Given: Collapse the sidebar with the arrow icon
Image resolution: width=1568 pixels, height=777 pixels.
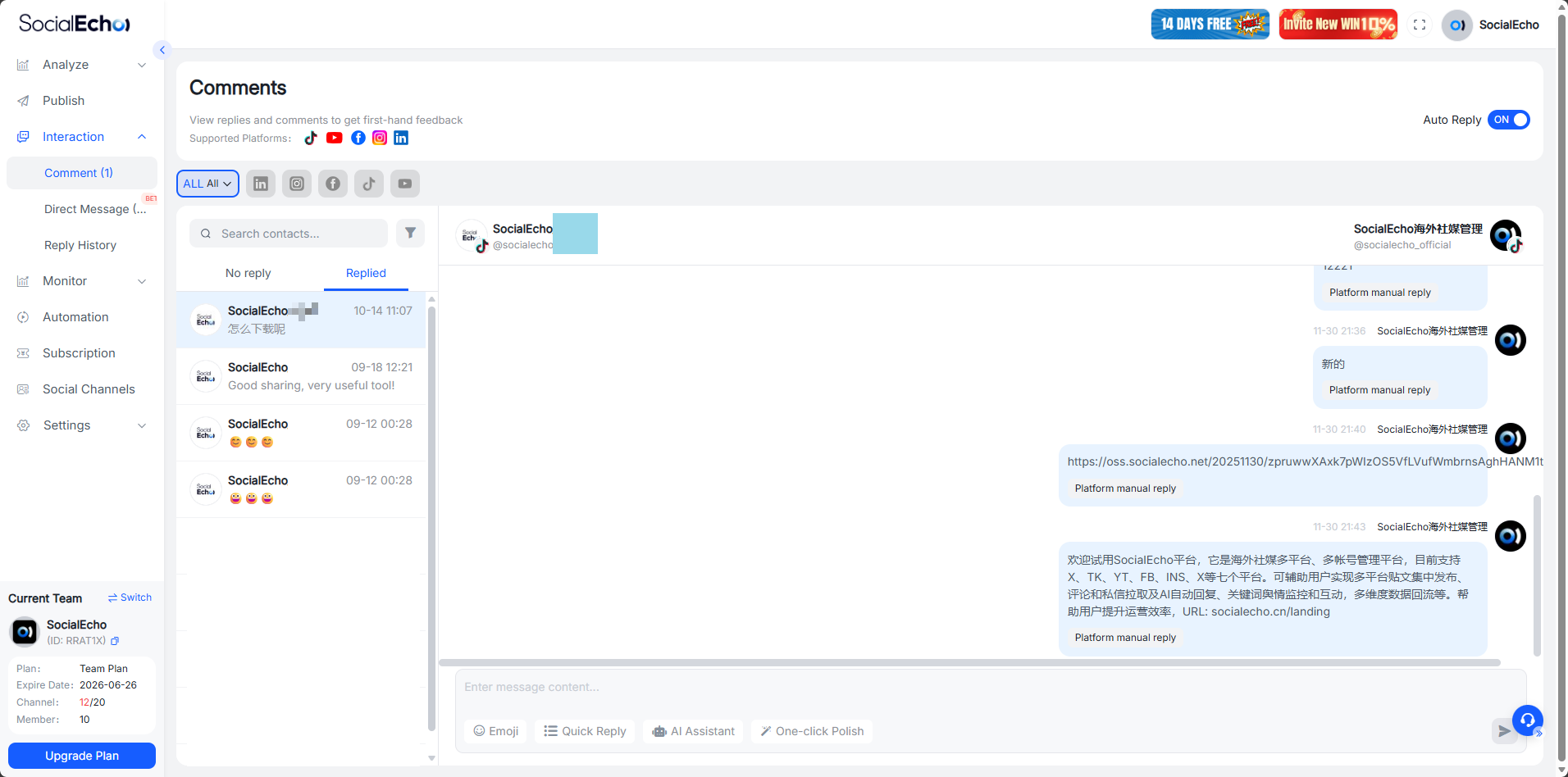Looking at the screenshot, I should pos(162,50).
